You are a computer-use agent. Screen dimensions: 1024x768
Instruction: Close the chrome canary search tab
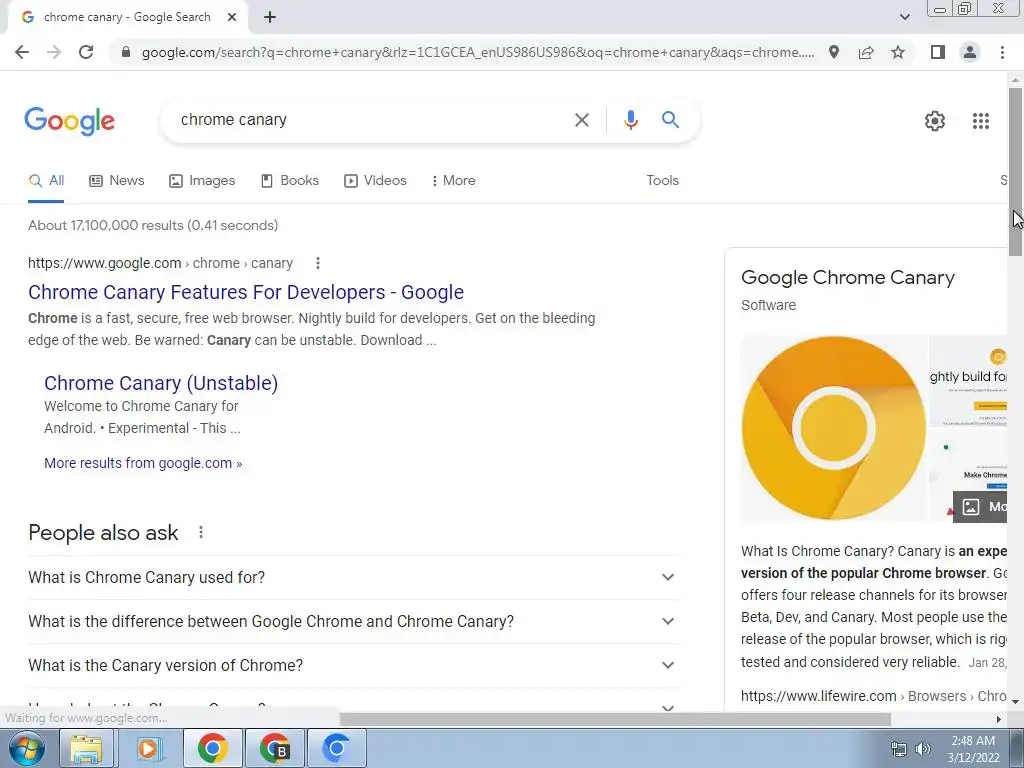(x=232, y=17)
